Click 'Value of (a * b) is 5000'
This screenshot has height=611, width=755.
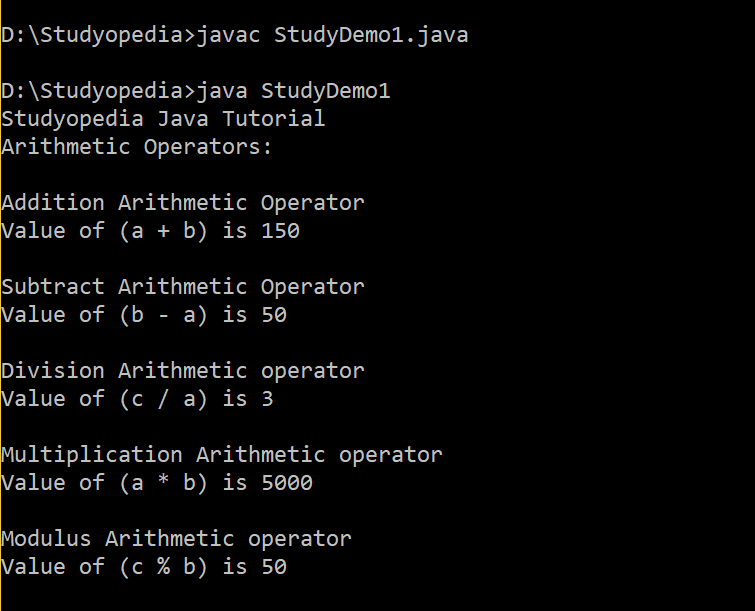(157, 483)
